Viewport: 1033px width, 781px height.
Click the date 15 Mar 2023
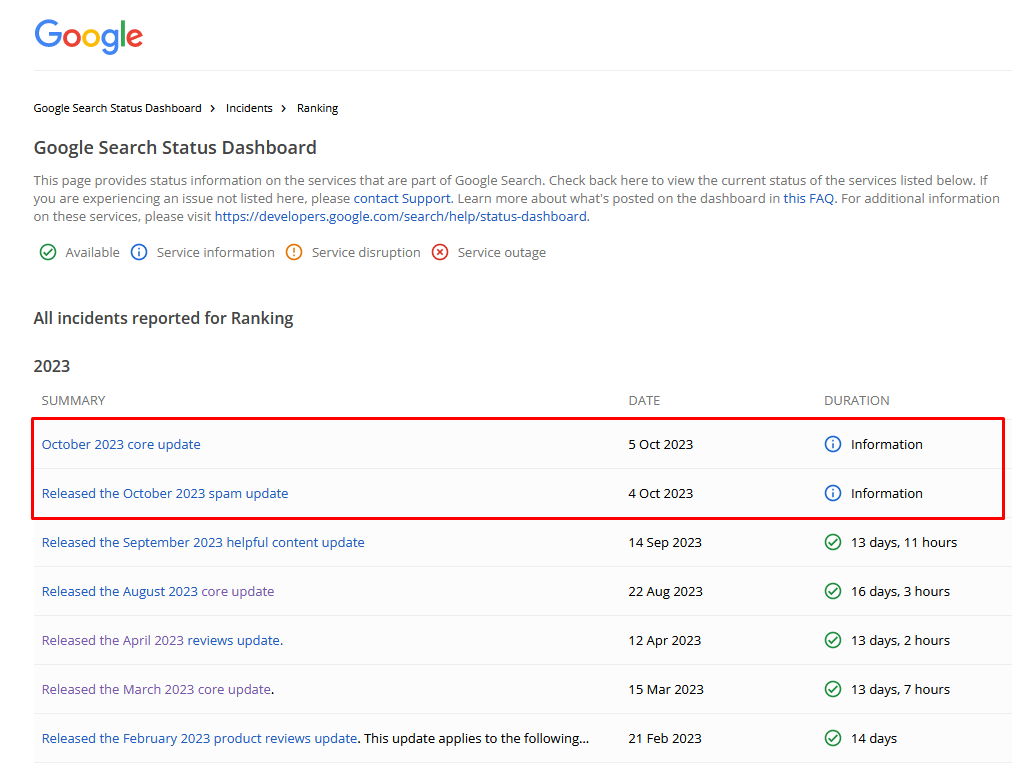(666, 689)
